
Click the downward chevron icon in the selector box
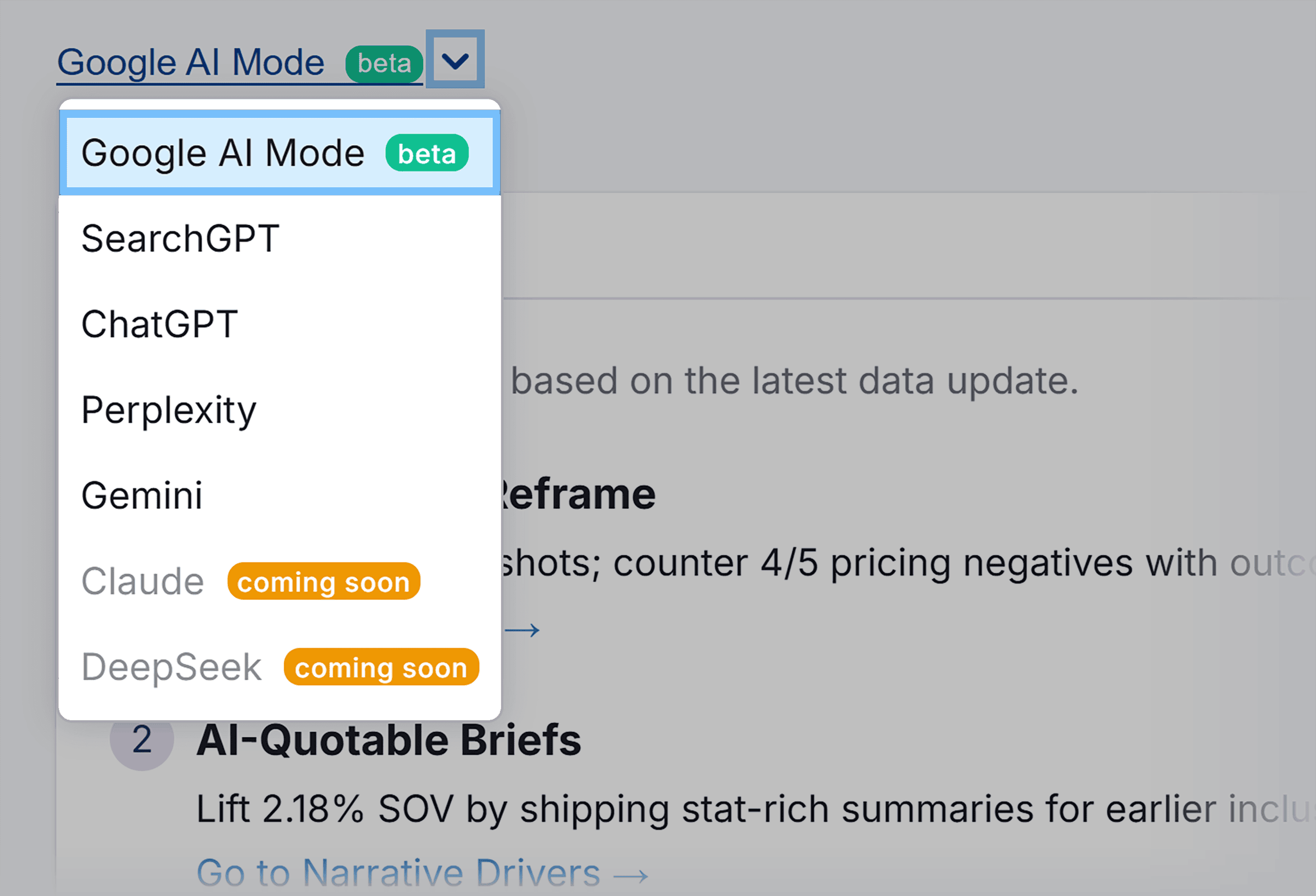click(455, 59)
